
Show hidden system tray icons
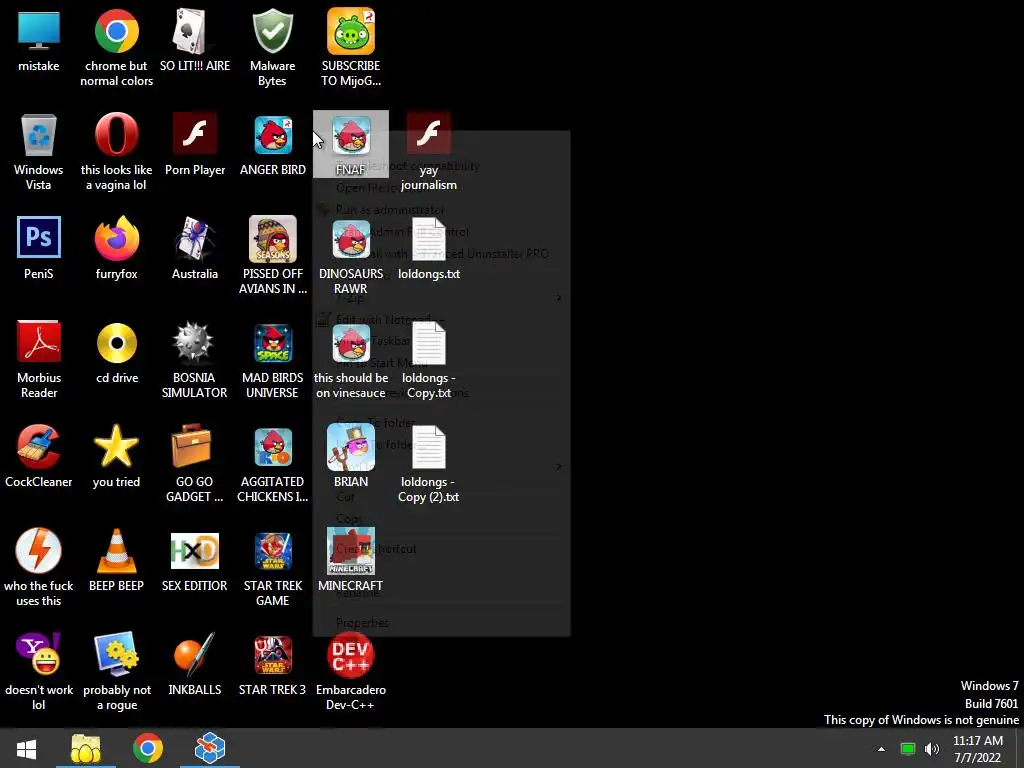tap(881, 749)
